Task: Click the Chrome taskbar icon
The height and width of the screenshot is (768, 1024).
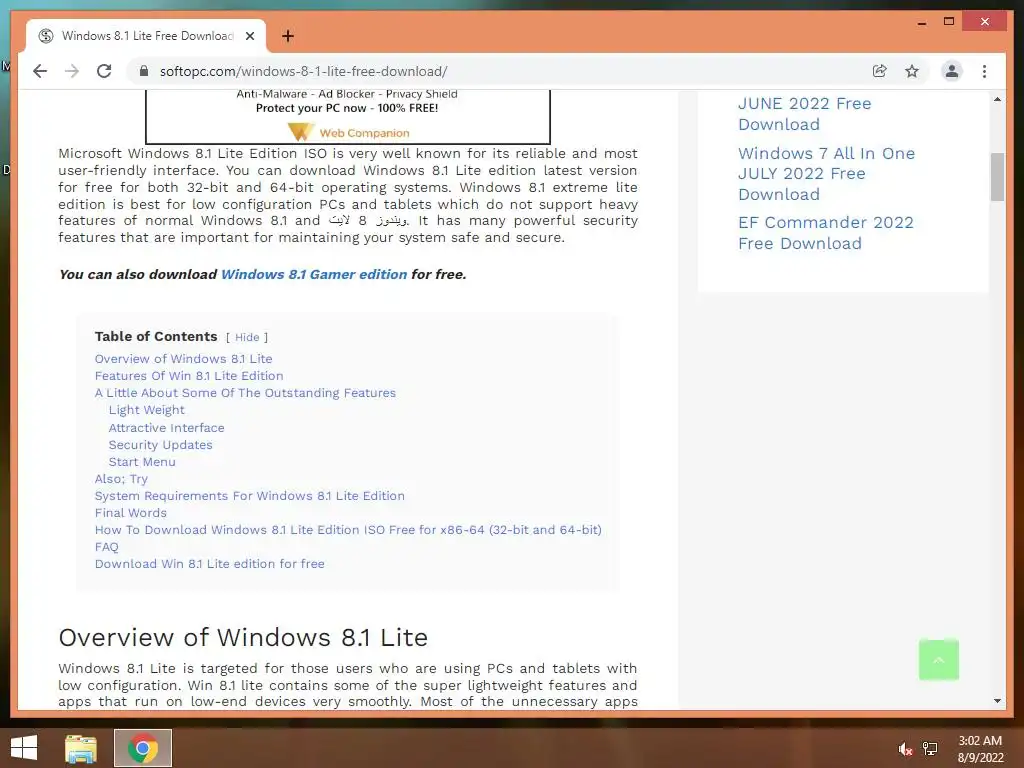Action: [x=143, y=748]
